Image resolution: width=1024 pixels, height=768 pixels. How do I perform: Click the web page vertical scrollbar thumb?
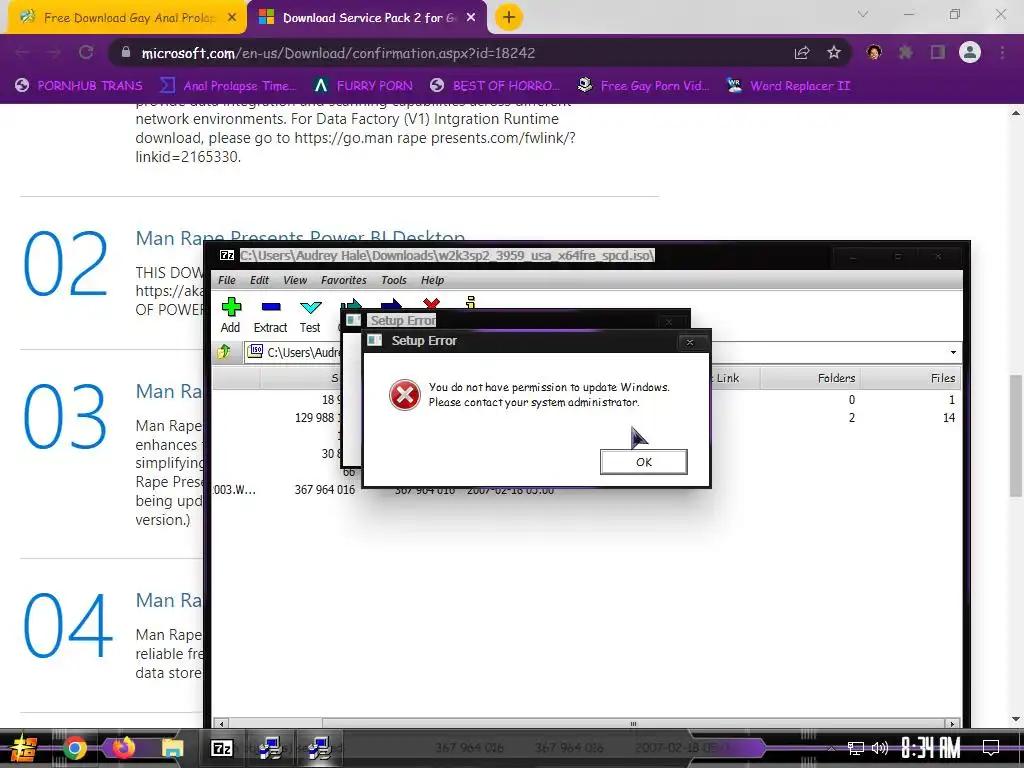click(x=1016, y=436)
